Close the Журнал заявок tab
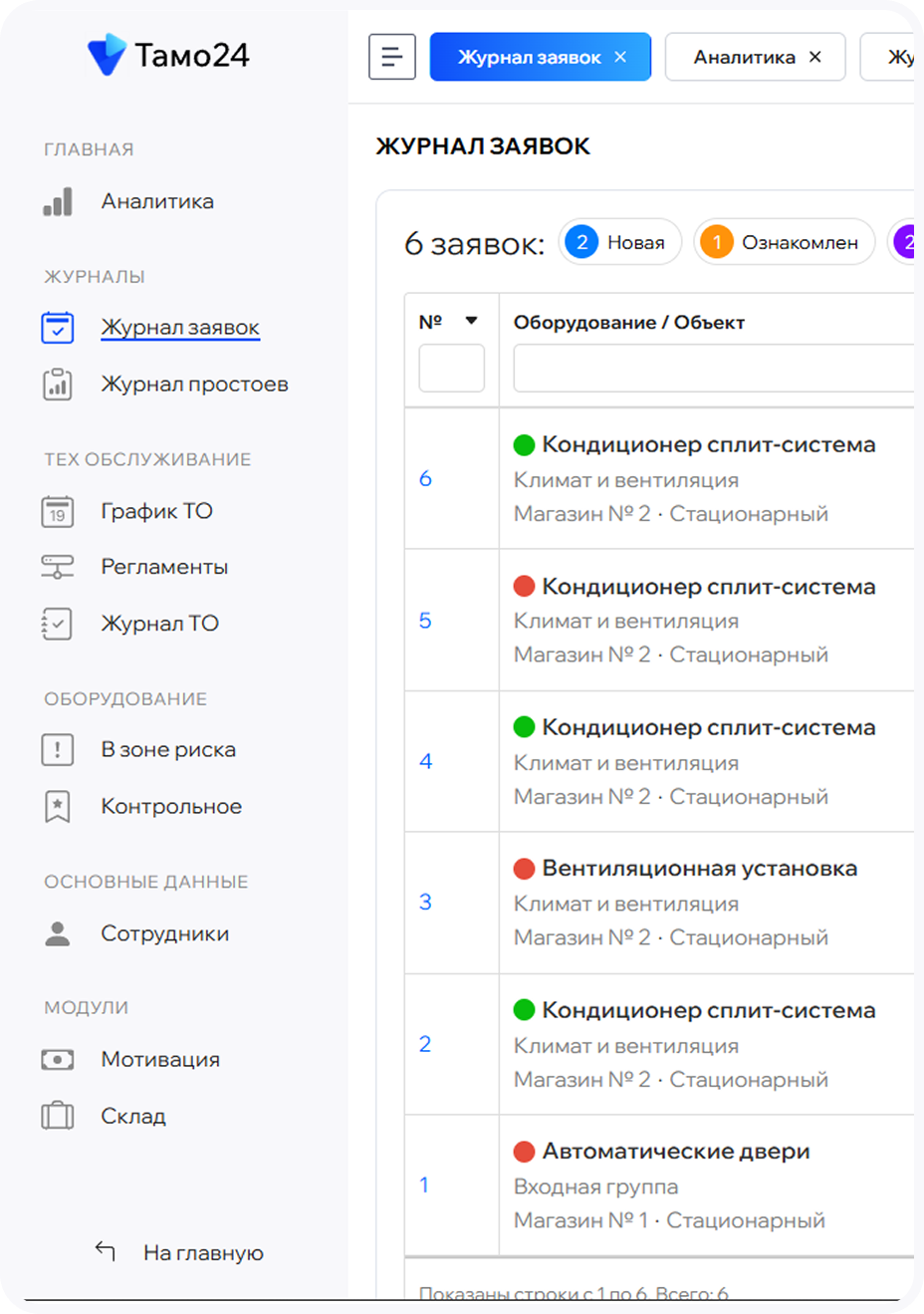924x1314 pixels. coord(620,57)
